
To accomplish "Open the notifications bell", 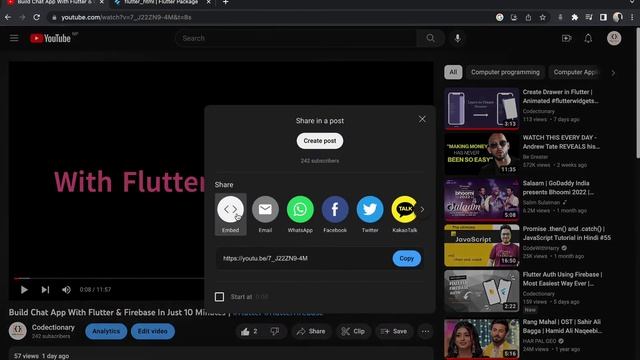I will [x=588, y=38].
